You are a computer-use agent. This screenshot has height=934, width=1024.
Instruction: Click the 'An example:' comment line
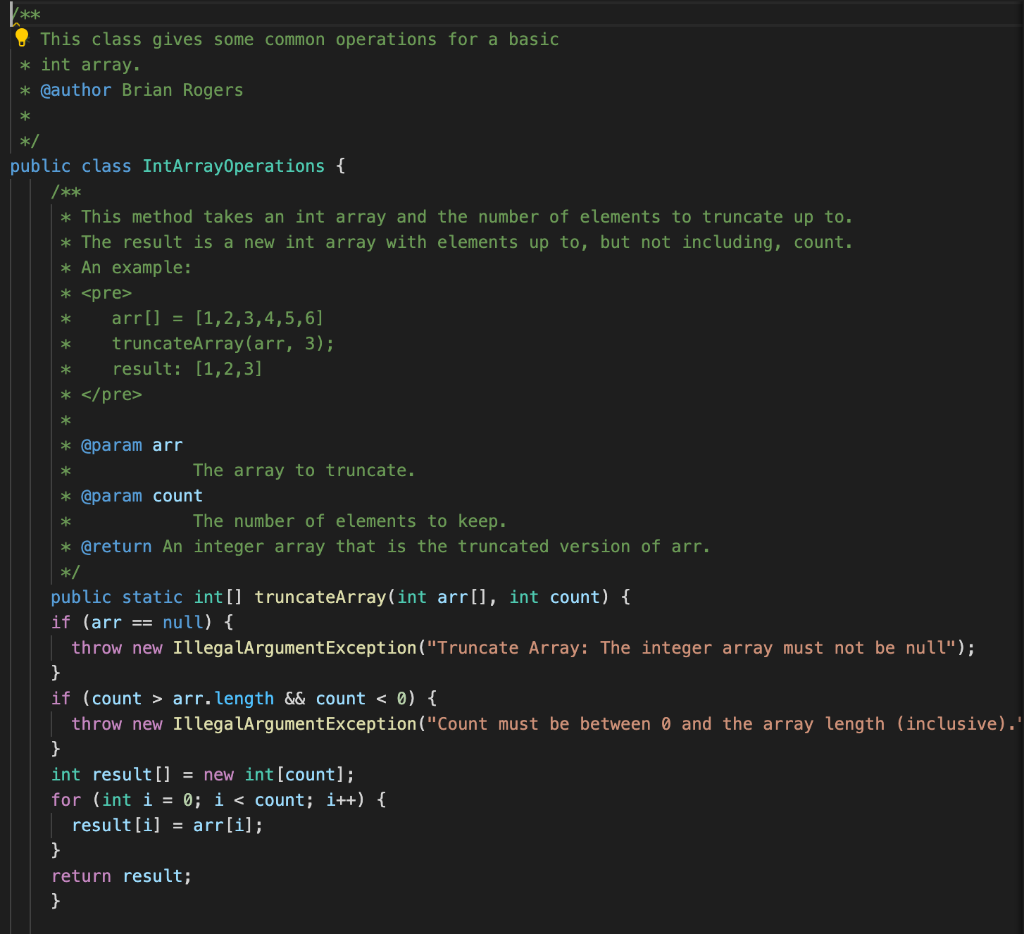(136, 268)
